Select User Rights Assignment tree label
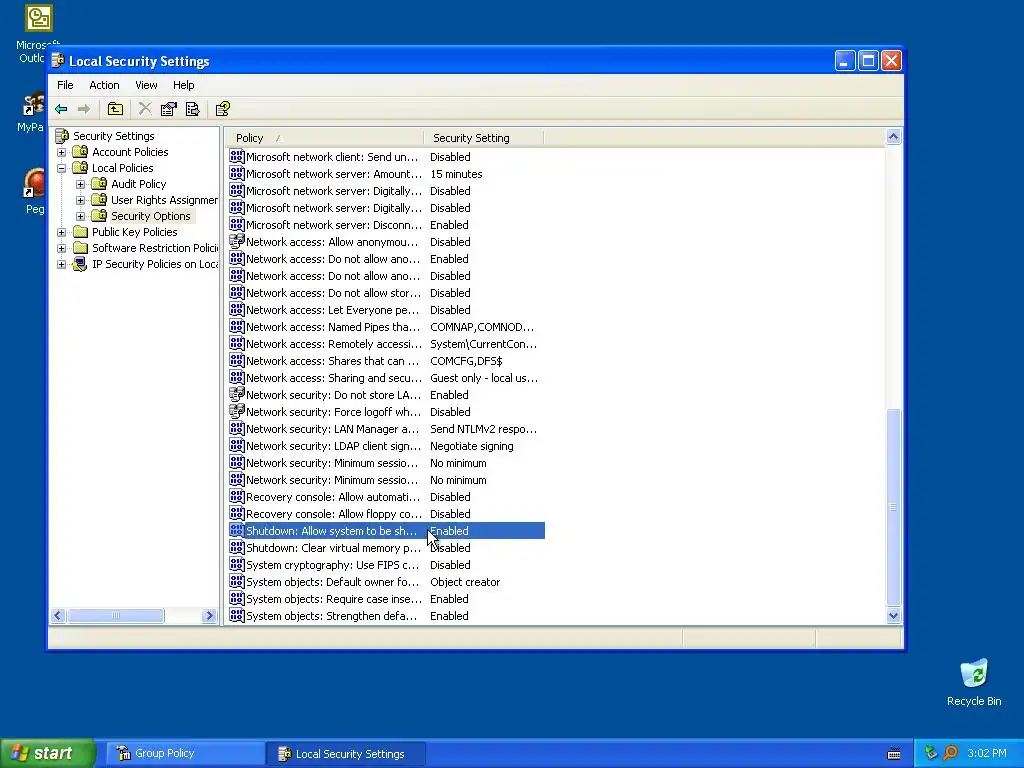1024x768 pixels. (164, 200)
